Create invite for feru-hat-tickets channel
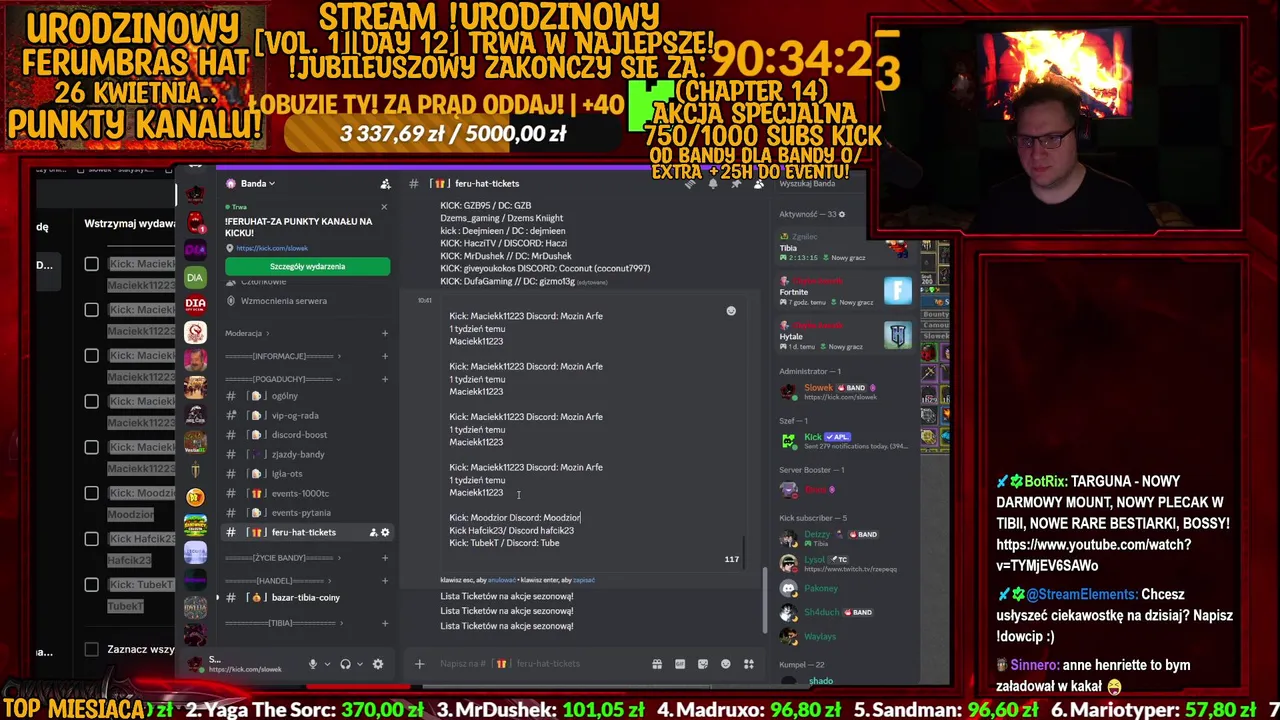The image size is (1280, 720). pyautogui.click(x=373, y=533)
